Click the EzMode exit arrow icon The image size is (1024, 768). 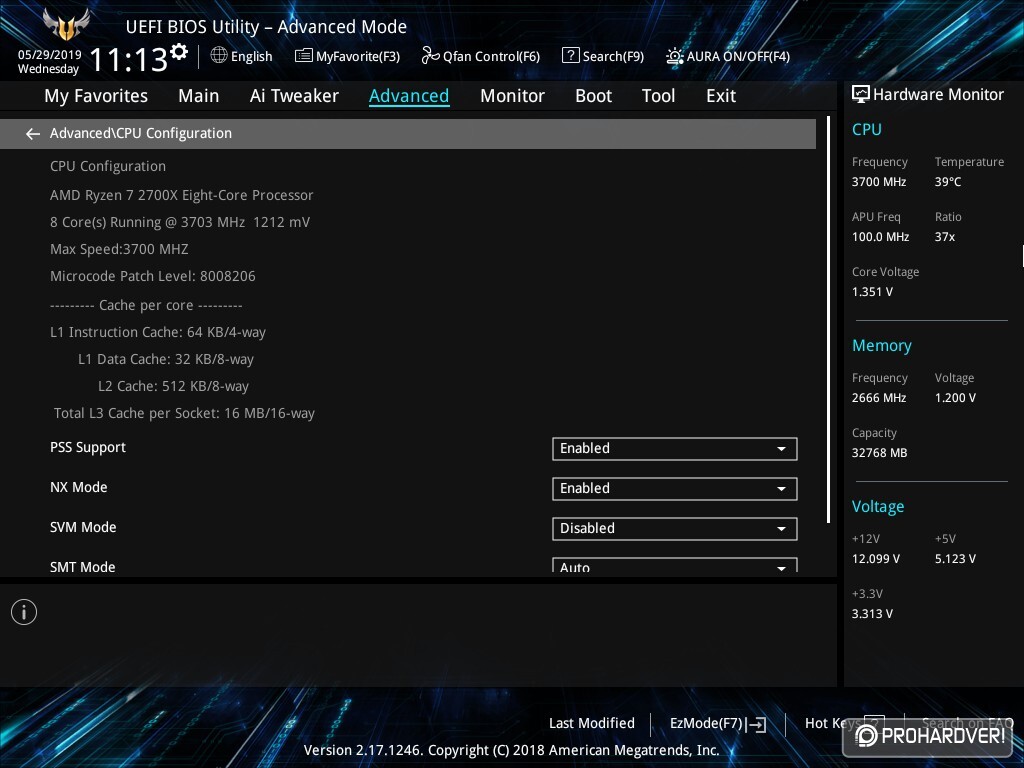[756, 724]
